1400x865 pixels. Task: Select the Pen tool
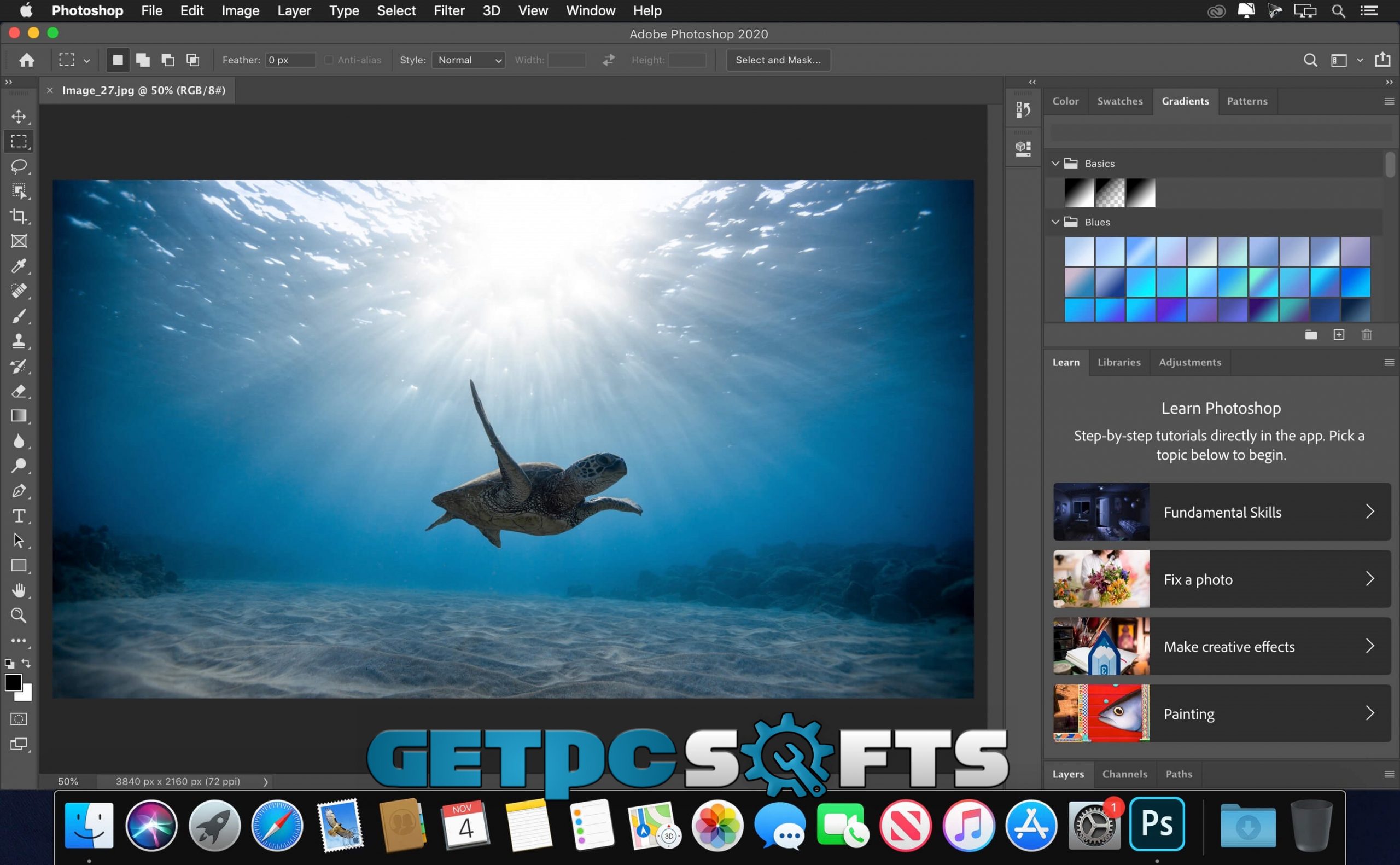click(19, 491)
